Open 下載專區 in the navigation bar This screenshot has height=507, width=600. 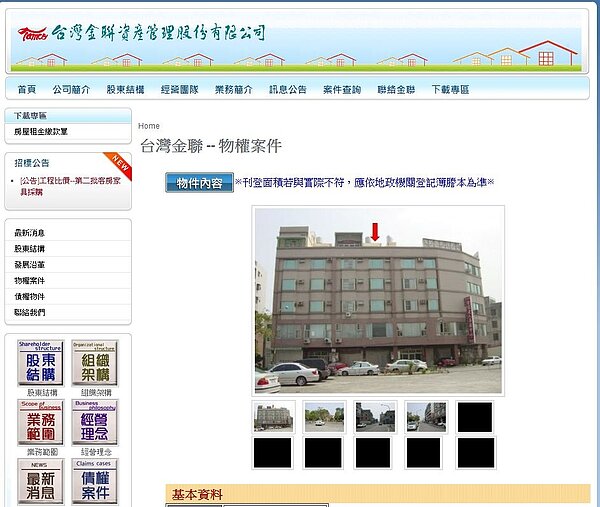(450, 90)
